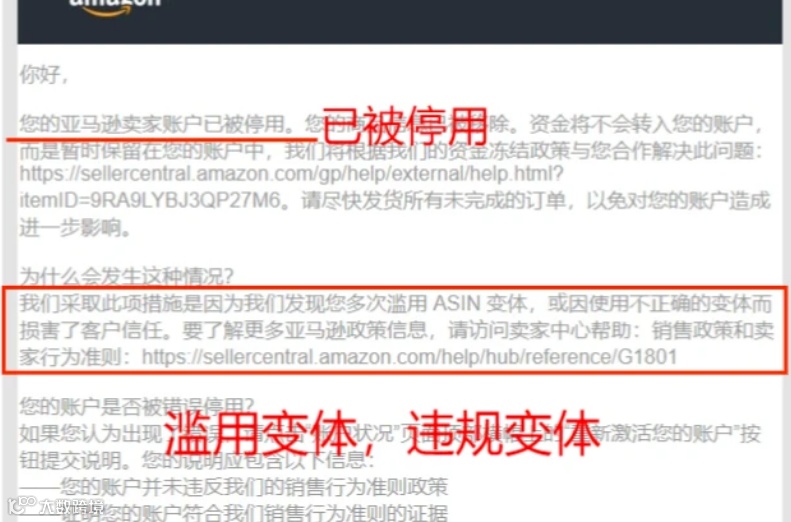This screenshot has width=791, height=522.
Task: Open the sellercentral gp/help/external link
Action: pyautogui.click(x=291, y=174)
